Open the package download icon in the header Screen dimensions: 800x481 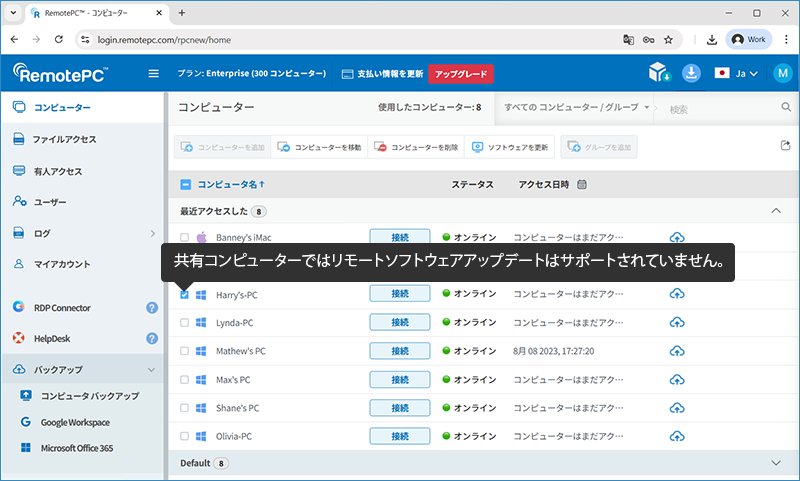(x=660, y=72)
